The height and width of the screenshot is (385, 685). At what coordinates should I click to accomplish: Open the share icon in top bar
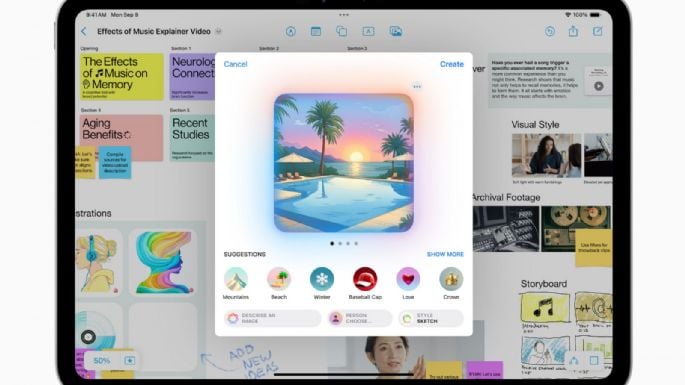pyautogui.click(x=573, y=31)
